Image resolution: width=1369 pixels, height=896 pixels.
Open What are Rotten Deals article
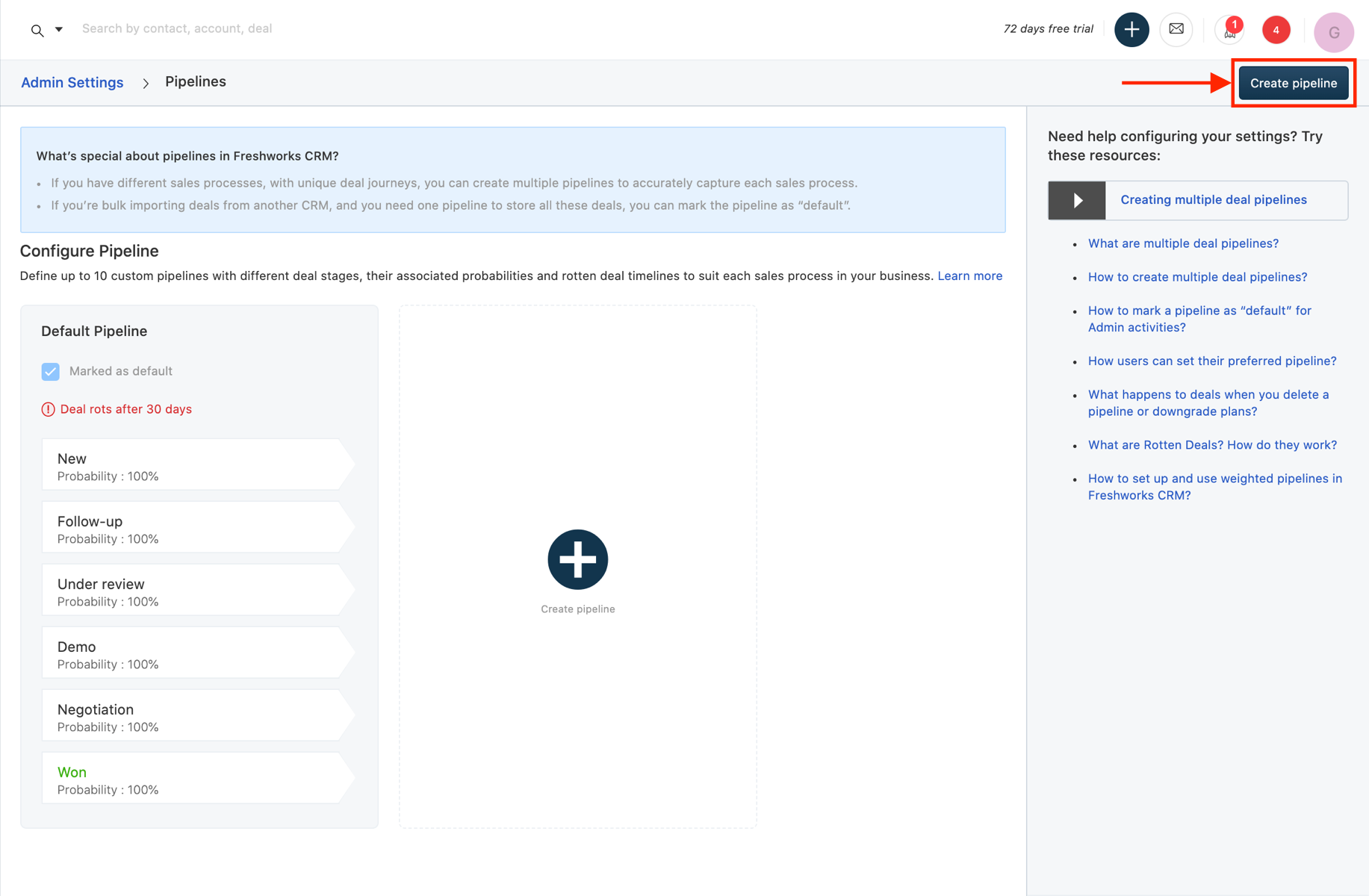coord(1212,445)
